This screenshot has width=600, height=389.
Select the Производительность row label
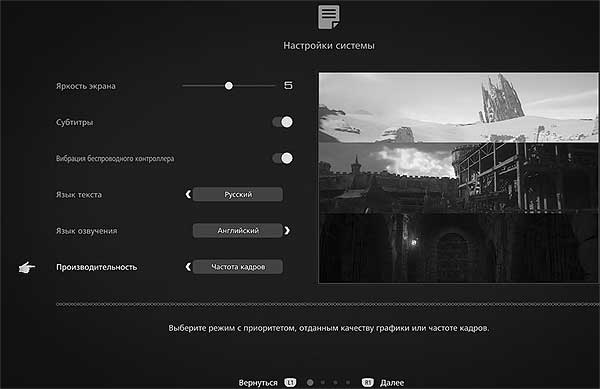tap(97, 267)
